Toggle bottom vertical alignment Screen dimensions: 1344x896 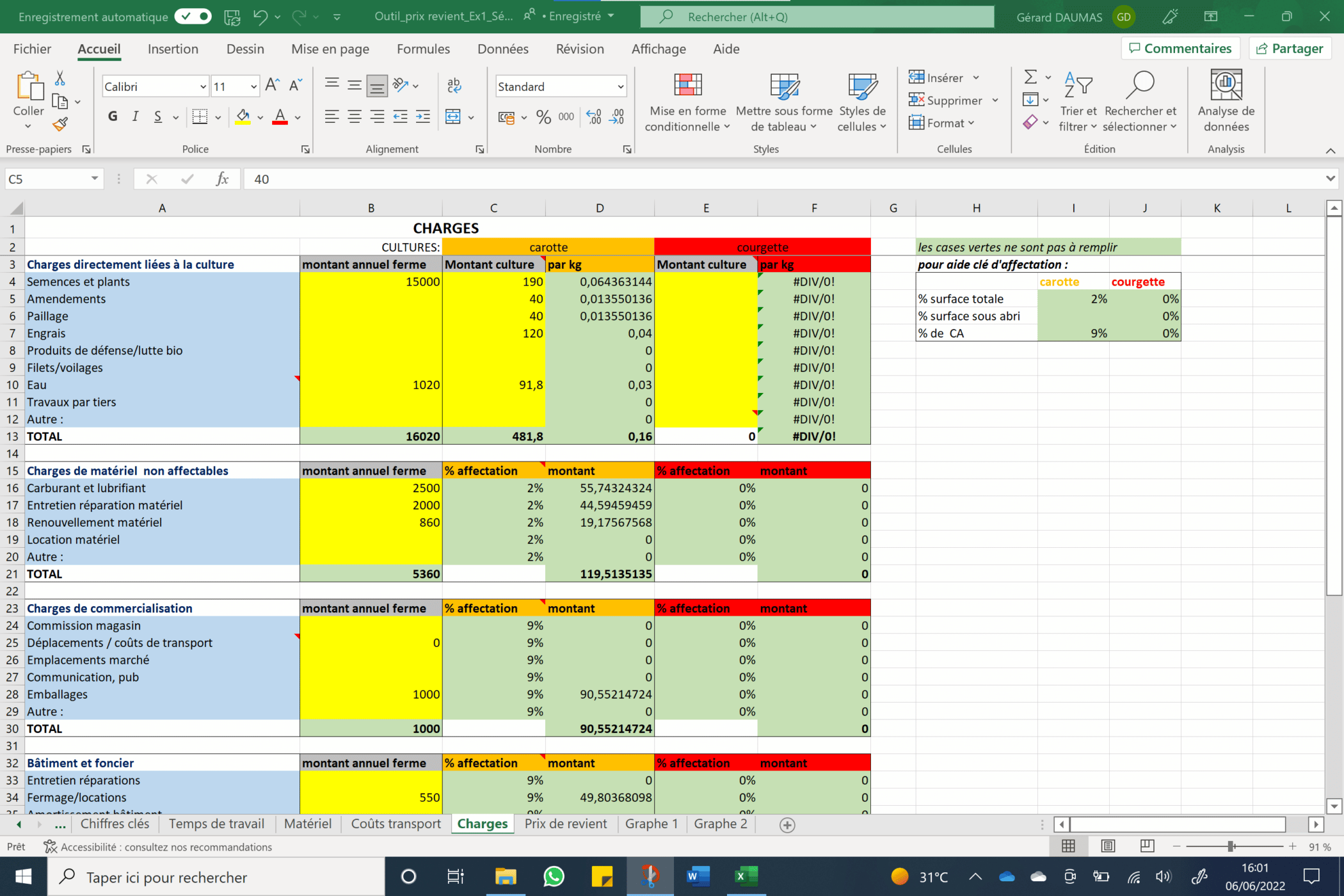click(x=377, y=85)
